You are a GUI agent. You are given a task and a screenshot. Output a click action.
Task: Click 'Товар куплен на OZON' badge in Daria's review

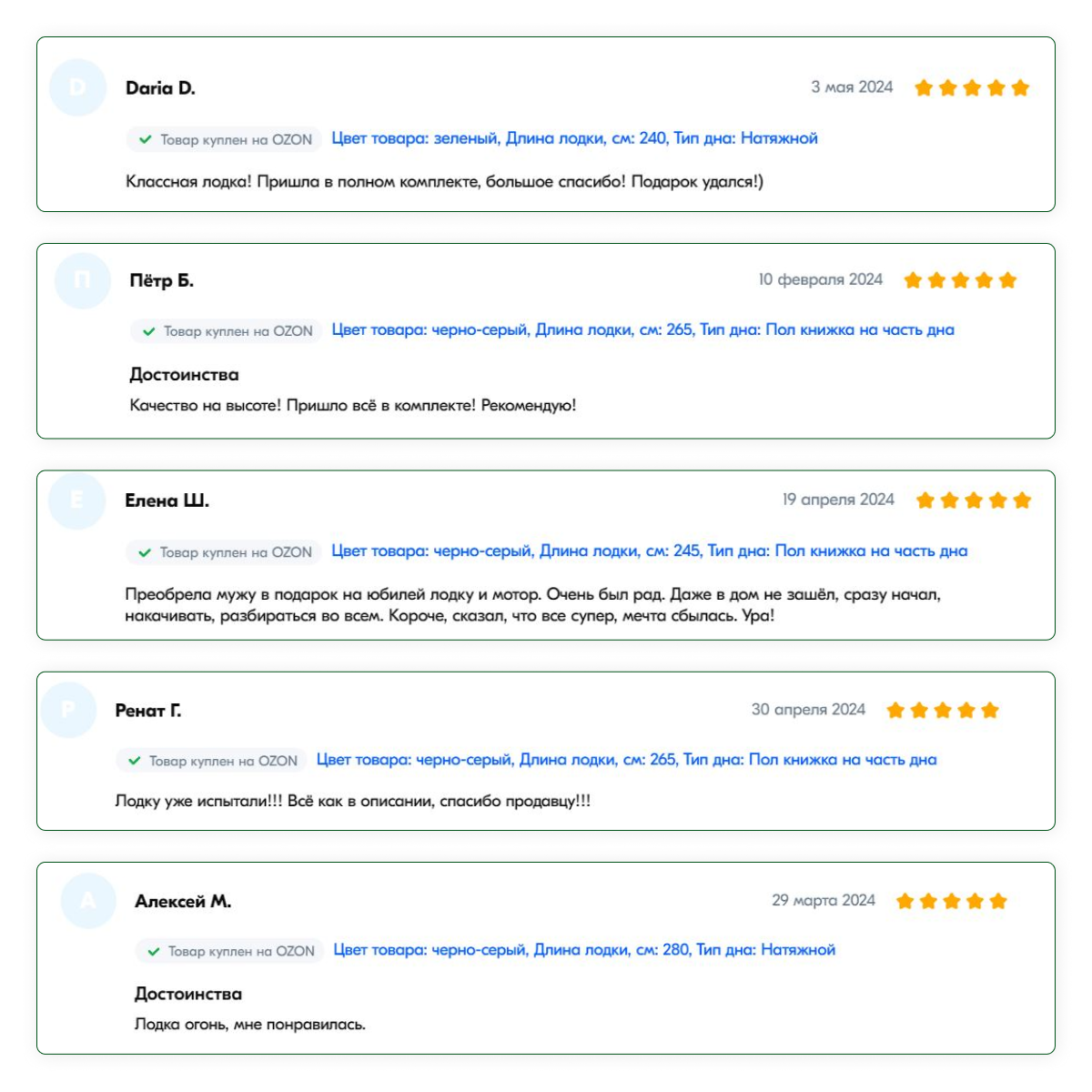pos(224,139)
